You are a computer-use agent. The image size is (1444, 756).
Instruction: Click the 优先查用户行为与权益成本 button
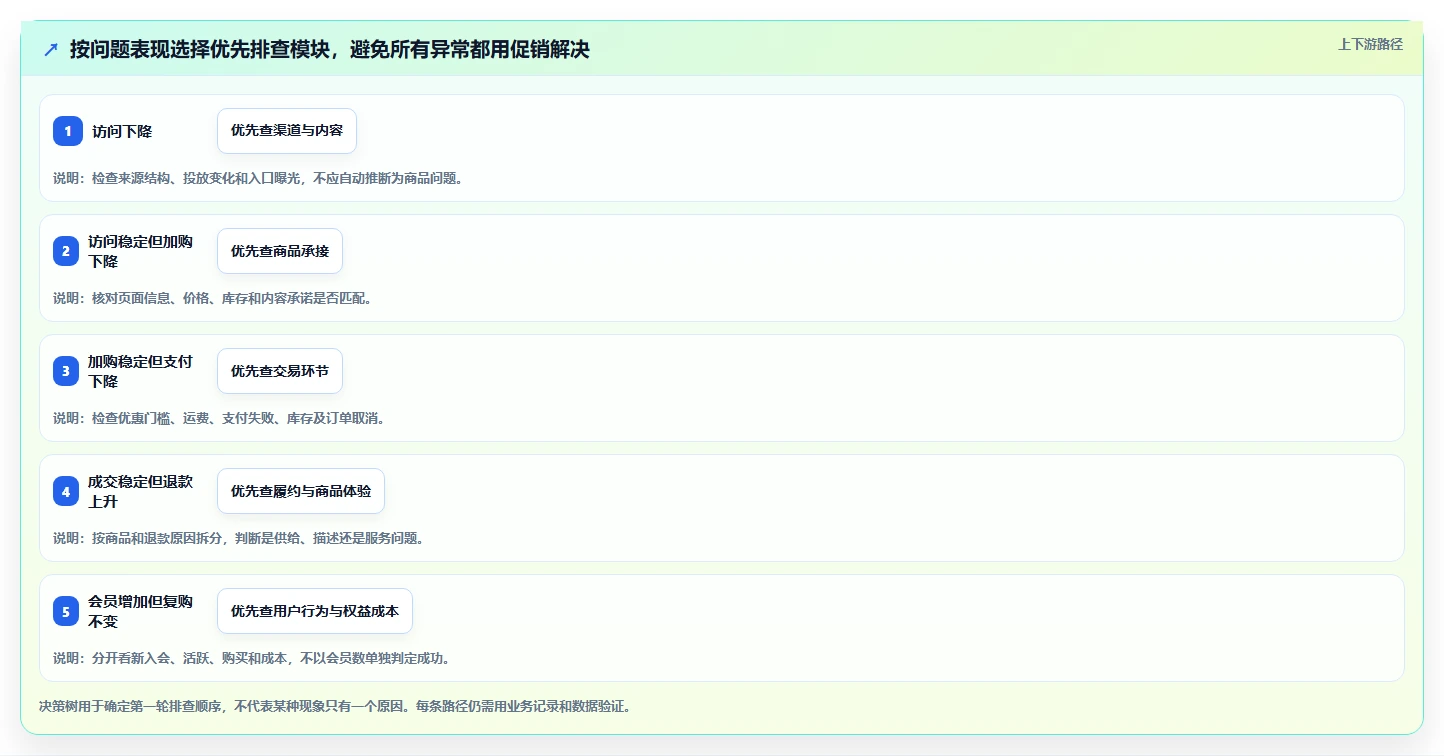[x=315, y=611]
